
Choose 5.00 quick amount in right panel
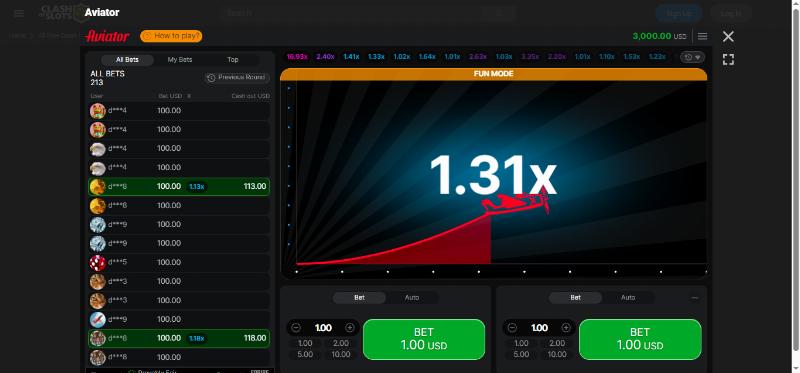[521, 354]
